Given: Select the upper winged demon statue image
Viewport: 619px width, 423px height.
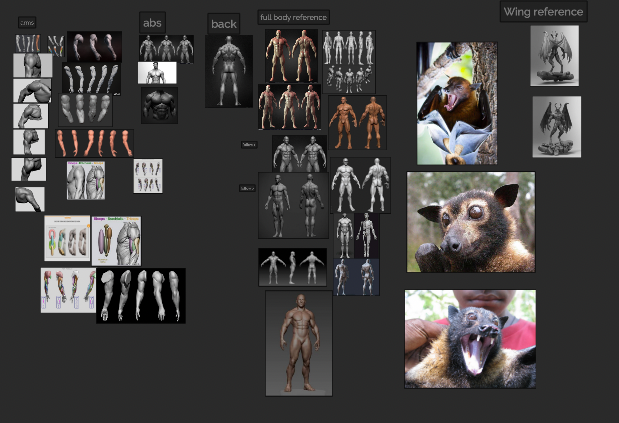Looking at the screenshot, I should coord(555,56).
